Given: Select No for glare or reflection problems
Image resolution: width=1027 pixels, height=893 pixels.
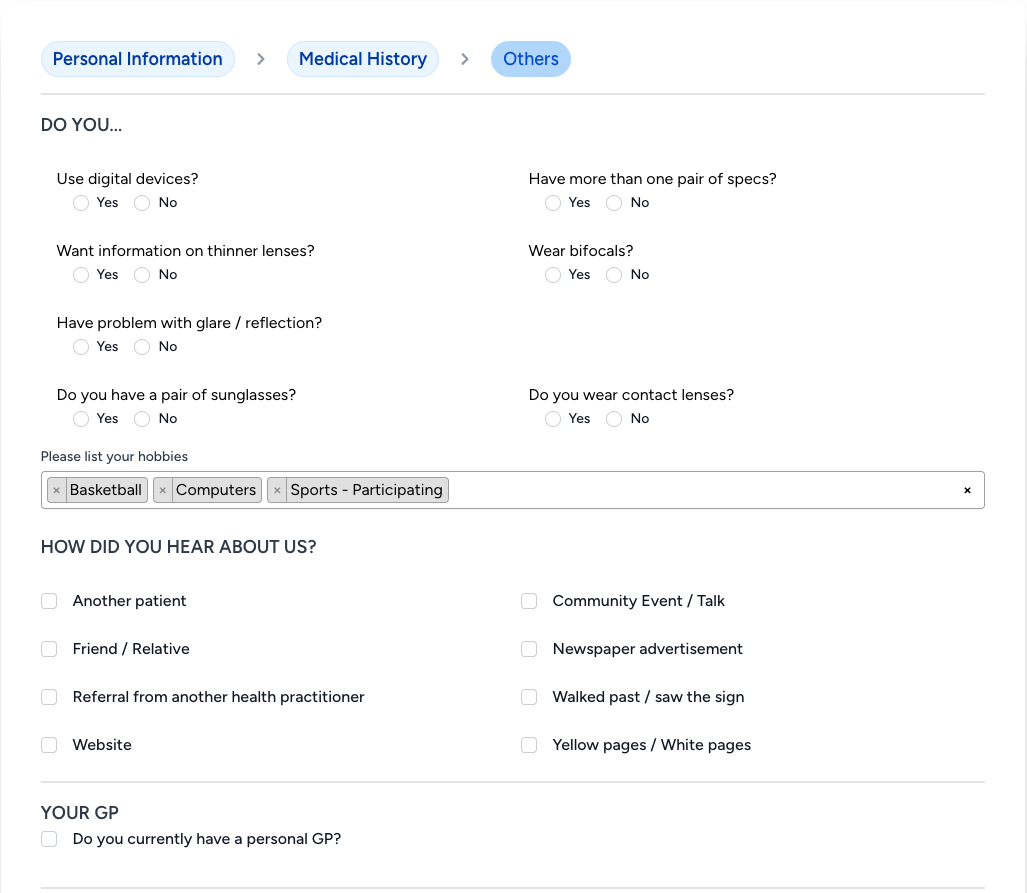Looking at the screenshot, I should point(141,347).
